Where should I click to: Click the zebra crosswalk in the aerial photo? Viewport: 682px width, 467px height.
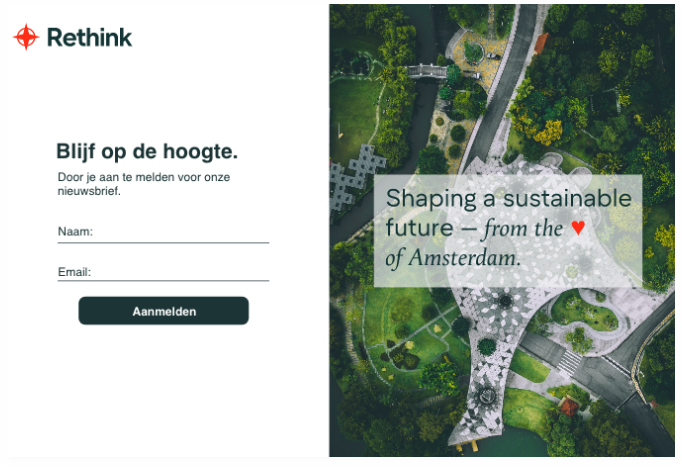pos(569,361)
